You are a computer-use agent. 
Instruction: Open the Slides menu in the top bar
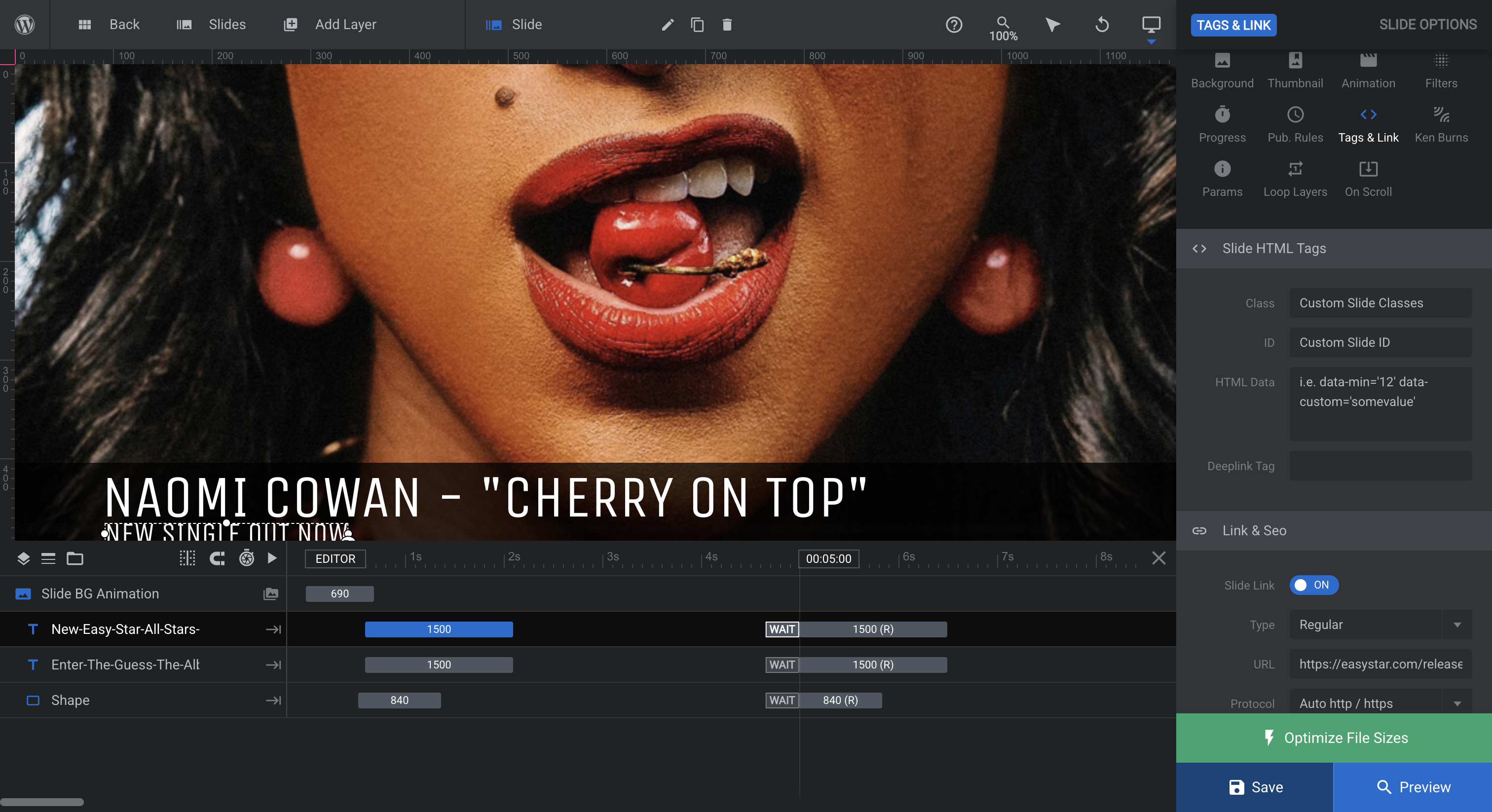point(211,24)
